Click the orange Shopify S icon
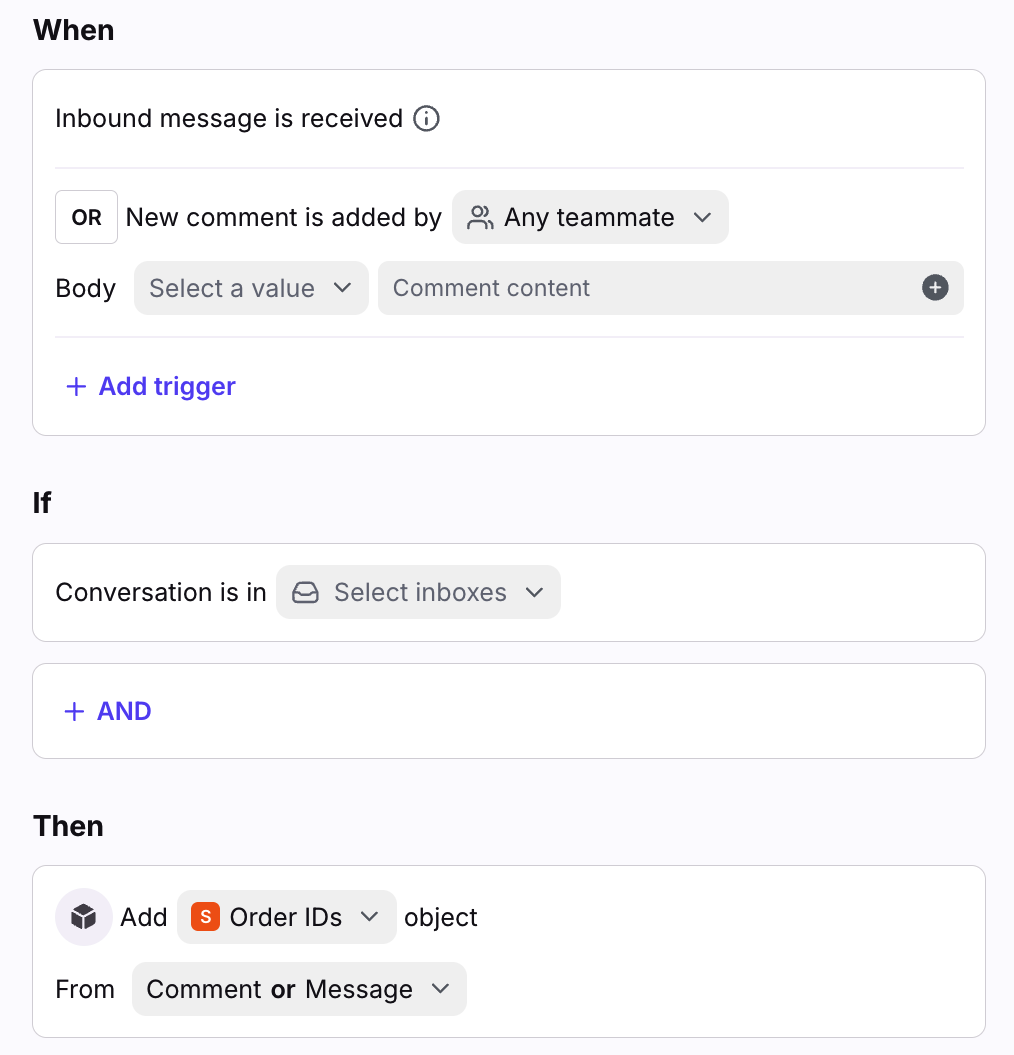Image resolution: width=1014 pixels, height=1055 pixels. click(205, 917)
